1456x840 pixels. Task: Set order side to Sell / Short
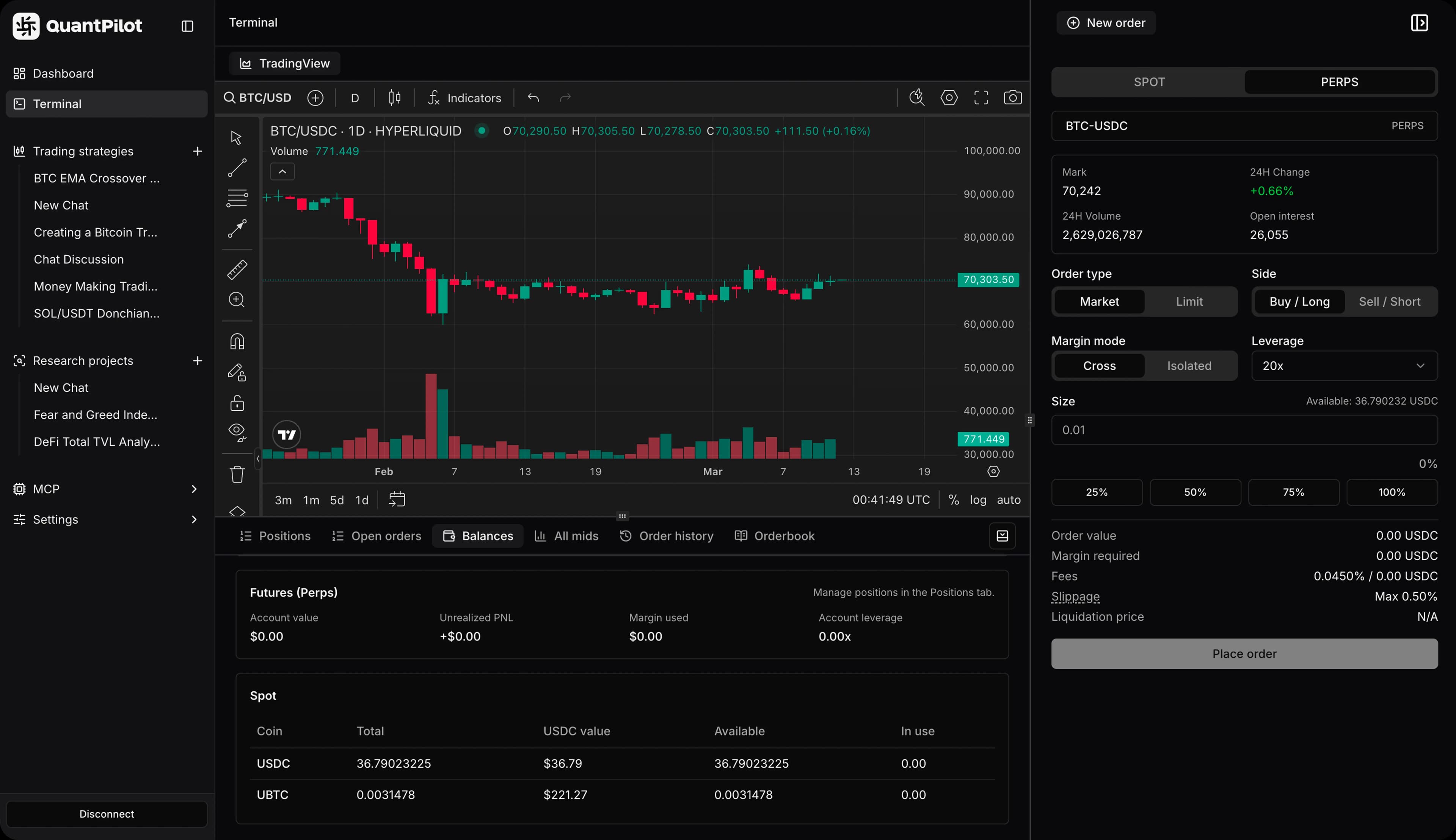pos(1390,301)
